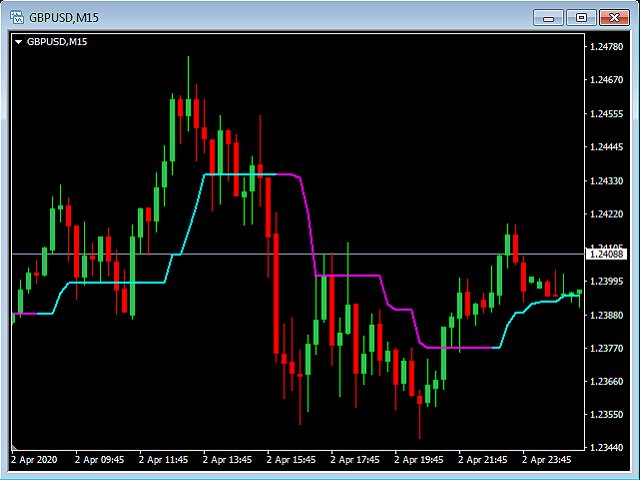Click the current price tag 1.24088
The width and height of the screenshot is (640, 480).
606,254
